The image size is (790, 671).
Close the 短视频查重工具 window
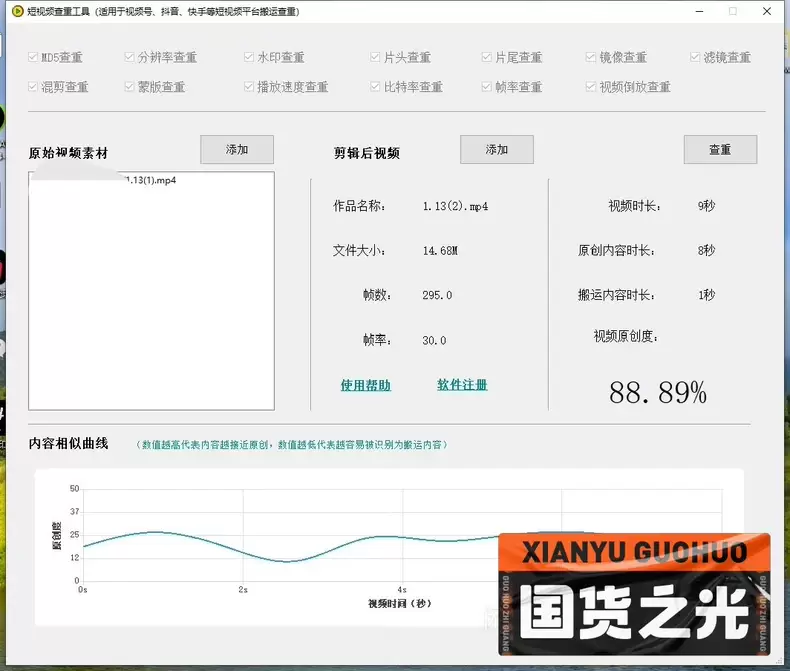coord(767,11)
